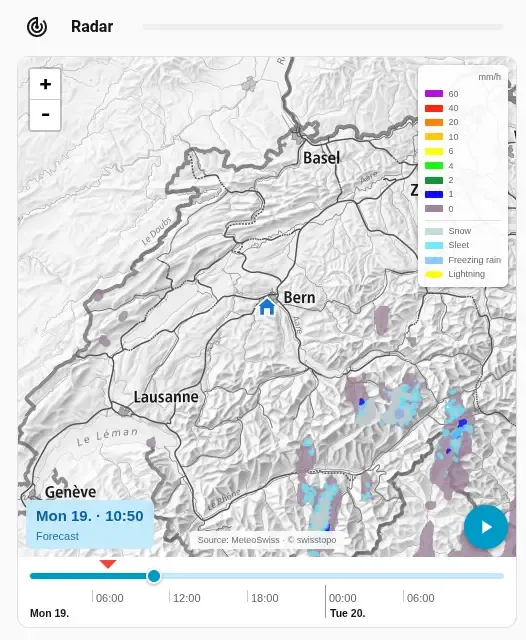Click the Lausanne city label
526x640 pixels.
pyautogui.click(x=166, y=397)
